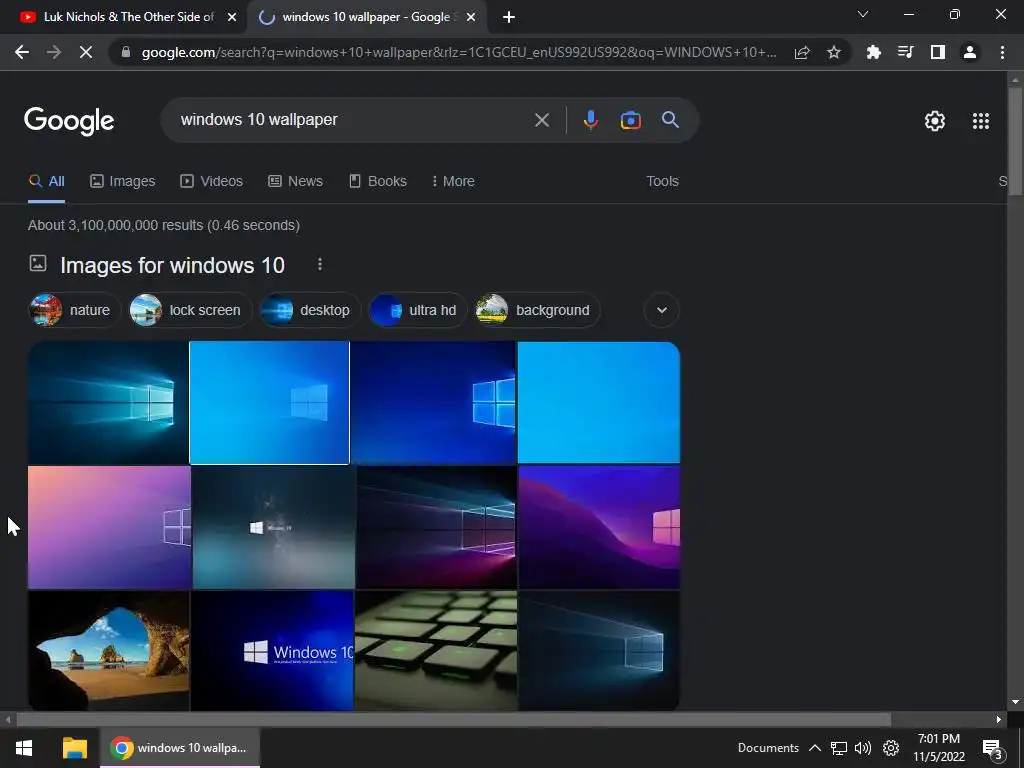Open pink purple gradient wallpaper thumbnail
Screen dimensions: 1024x768
pos(109,527)
